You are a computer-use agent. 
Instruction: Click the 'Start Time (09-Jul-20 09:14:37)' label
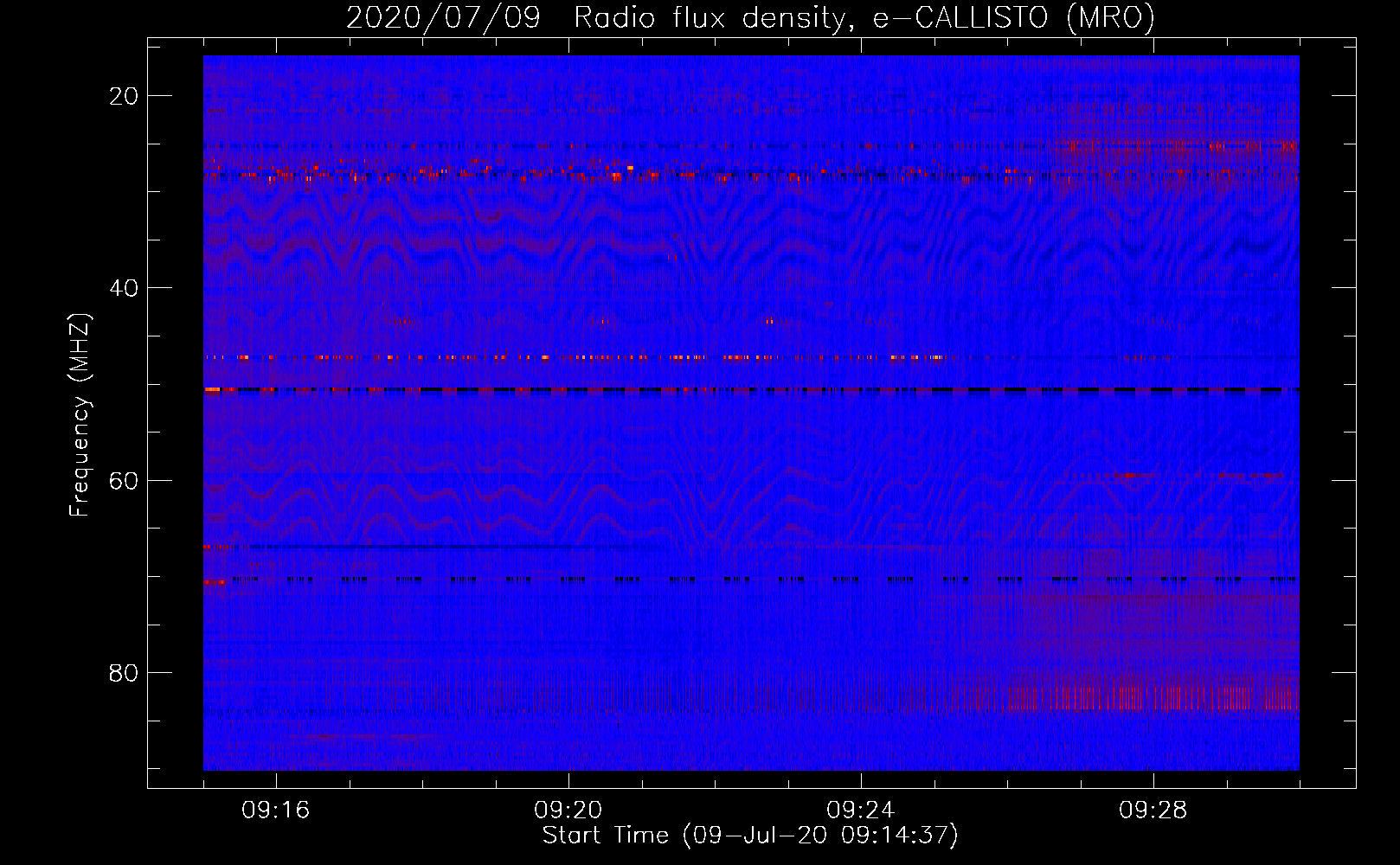pyautogui.click(x=750, y=836)
